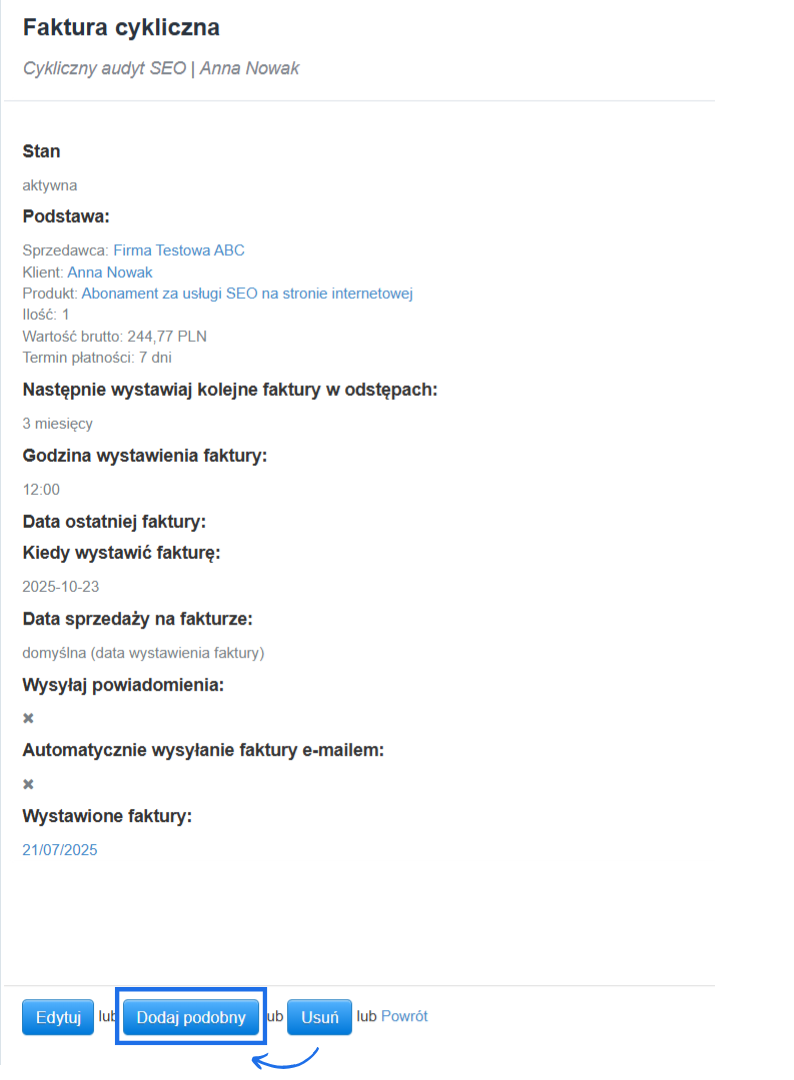The height and width of the screenshot is (1080, 794).
Task: Click the Wartość brutto 244,77 PLN line
Action: coord(114,336)
